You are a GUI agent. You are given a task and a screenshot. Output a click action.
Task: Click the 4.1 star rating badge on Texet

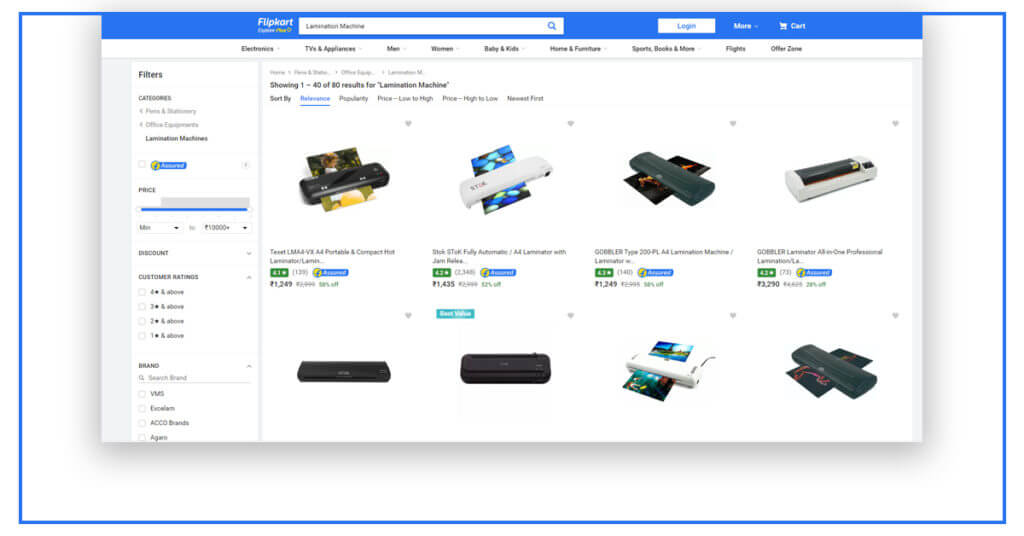point(279,273)
